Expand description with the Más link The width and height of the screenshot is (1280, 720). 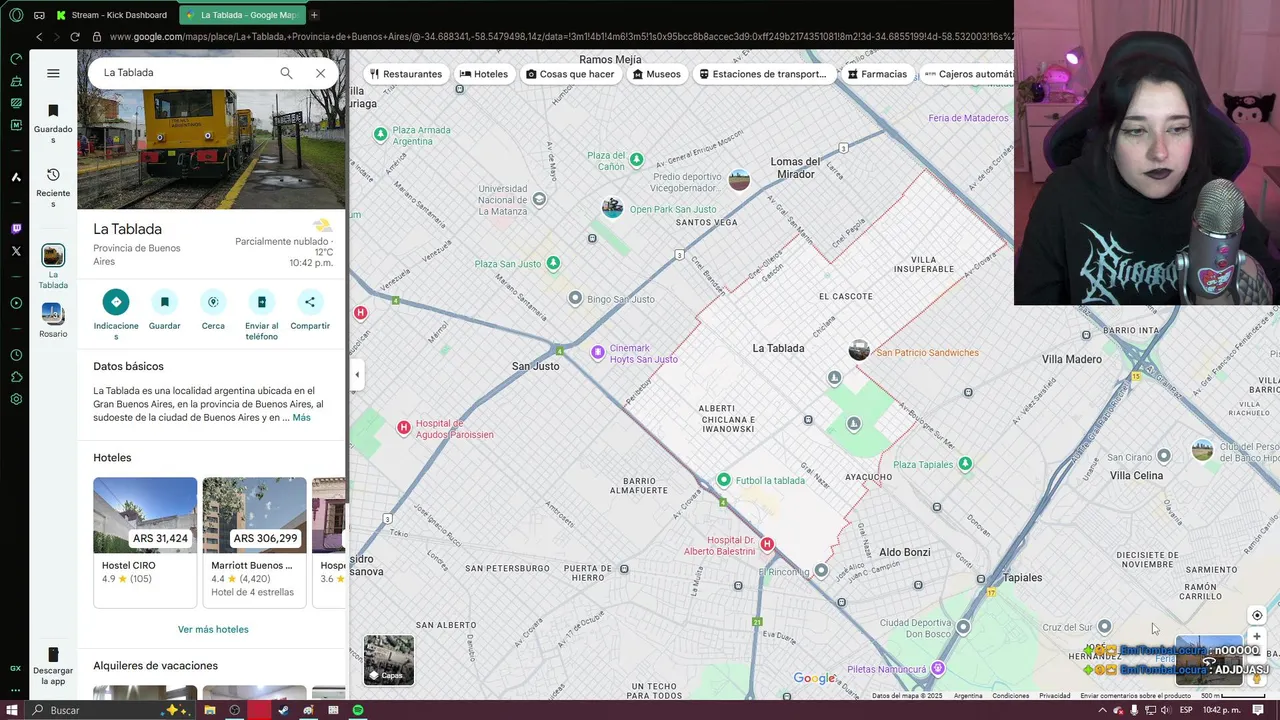(301, 418)
